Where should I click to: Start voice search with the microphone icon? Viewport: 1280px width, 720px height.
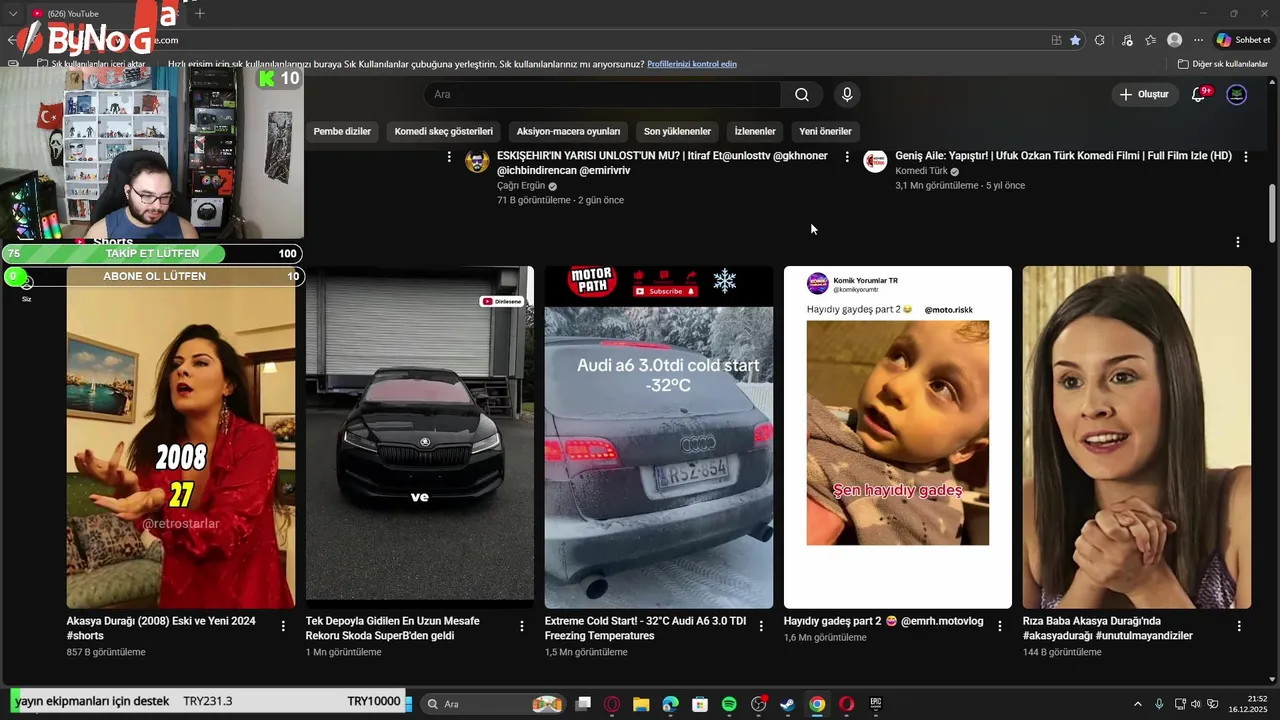[x=847, y=94]
